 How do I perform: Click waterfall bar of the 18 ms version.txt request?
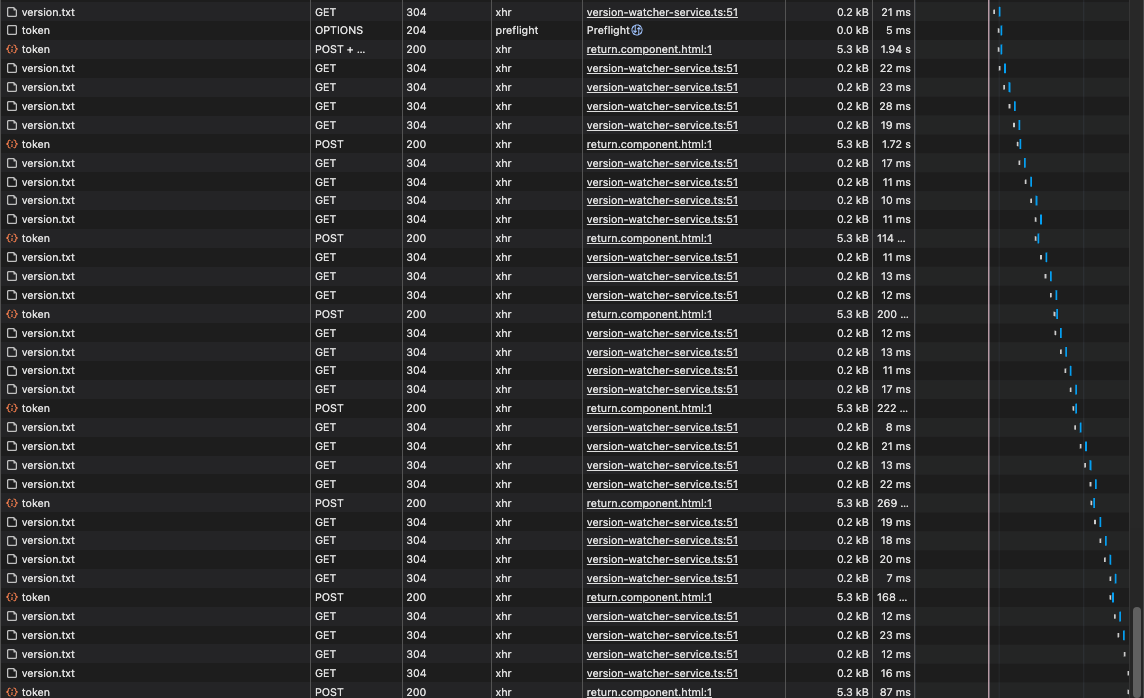1103,540
